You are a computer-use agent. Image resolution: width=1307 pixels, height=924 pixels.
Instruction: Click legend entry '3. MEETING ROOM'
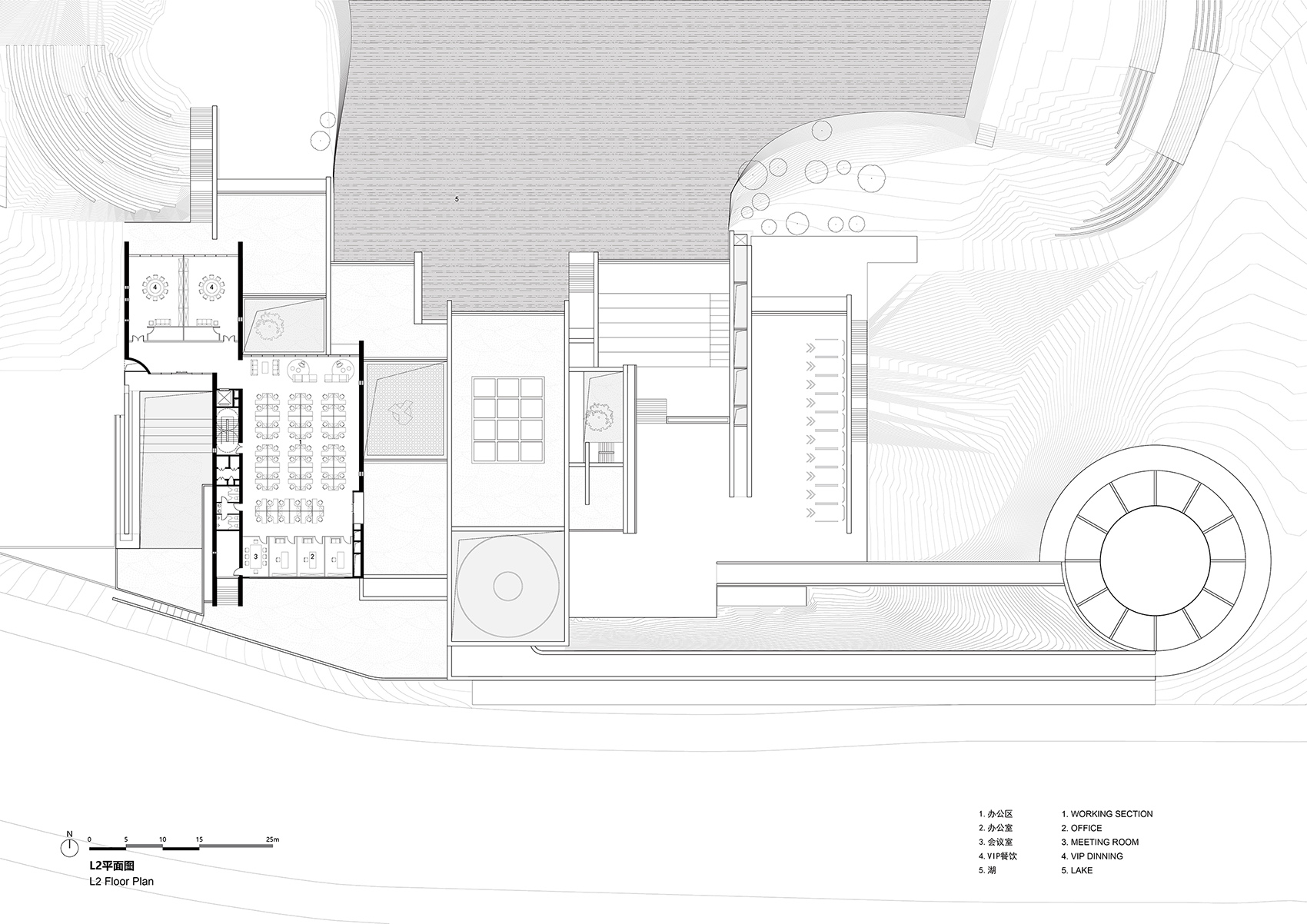(x=1100, y=842)
